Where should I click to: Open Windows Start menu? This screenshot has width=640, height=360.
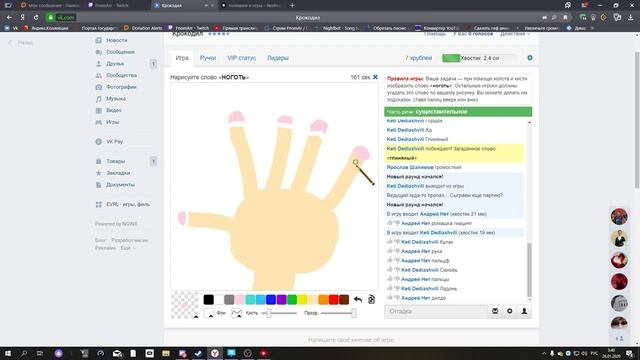tap(8, 353)
